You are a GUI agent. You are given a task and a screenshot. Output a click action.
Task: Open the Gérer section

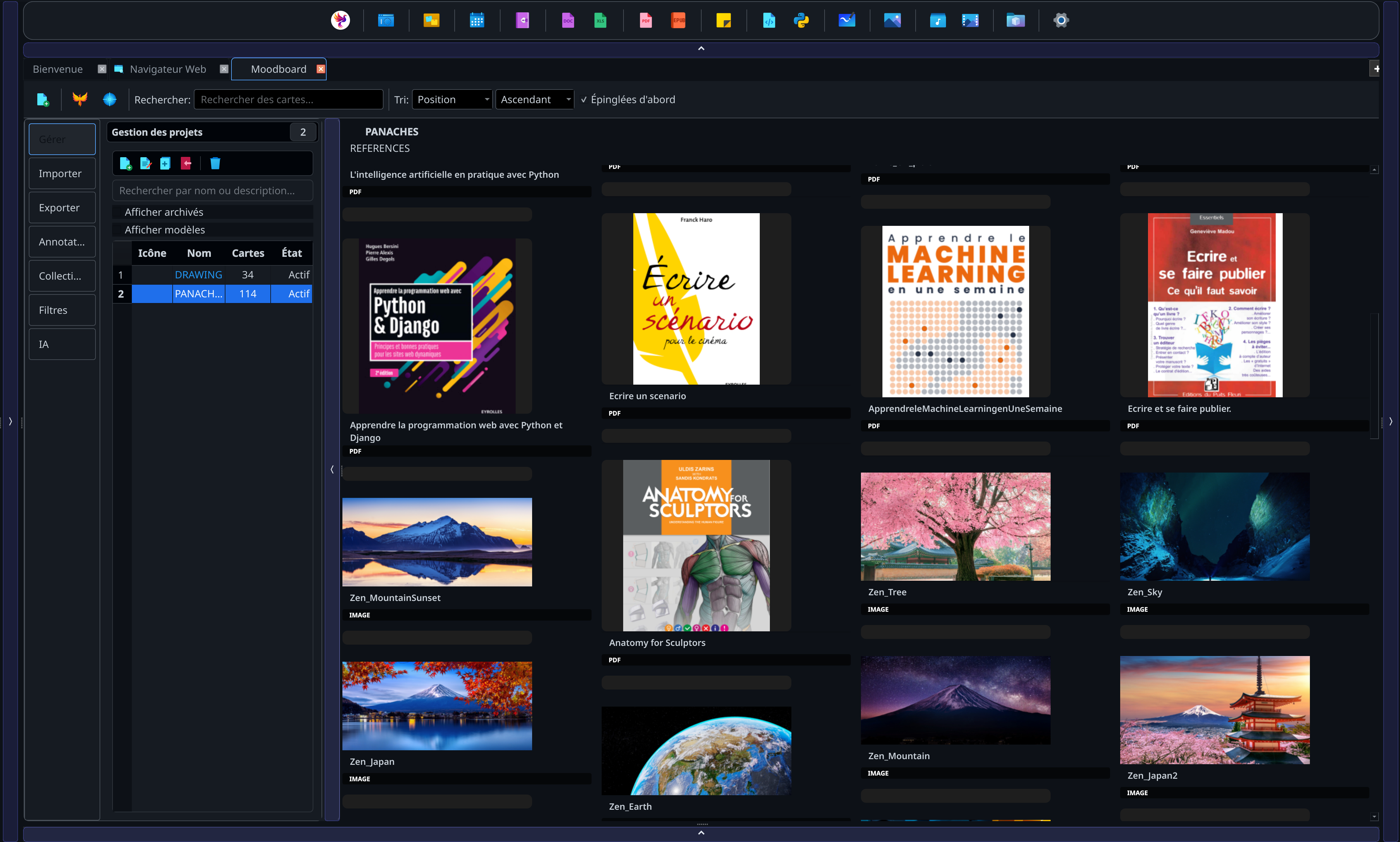point(62,139)
